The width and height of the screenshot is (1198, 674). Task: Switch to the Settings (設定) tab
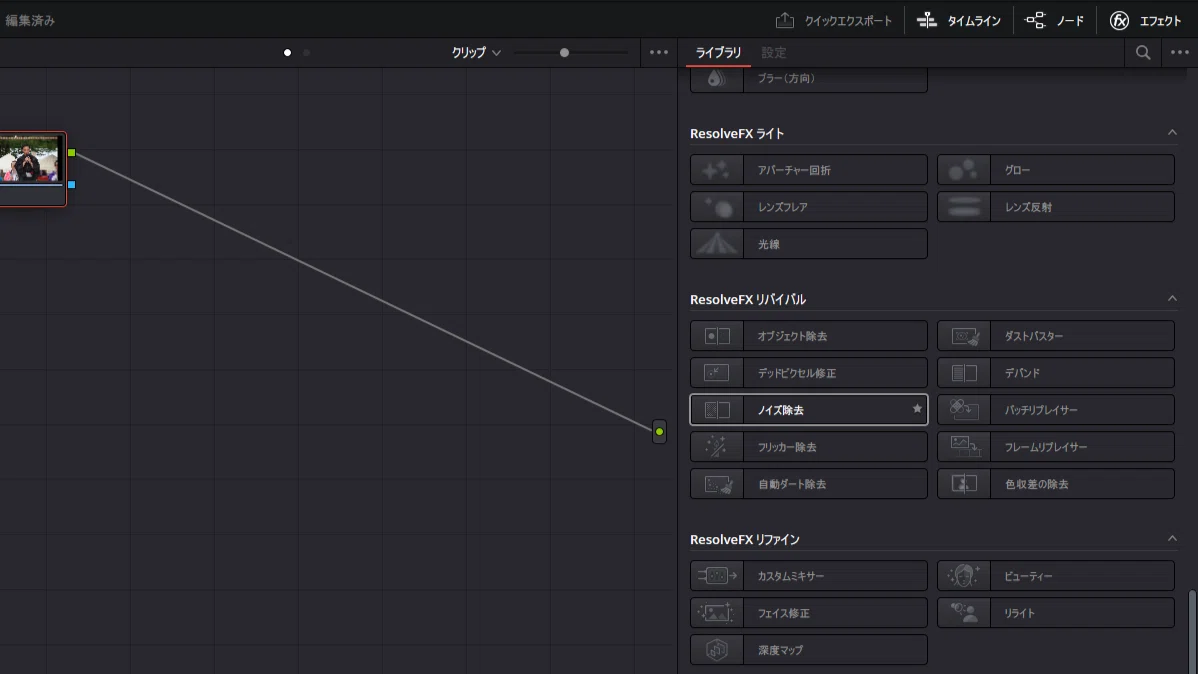click(x=773, y=53)
